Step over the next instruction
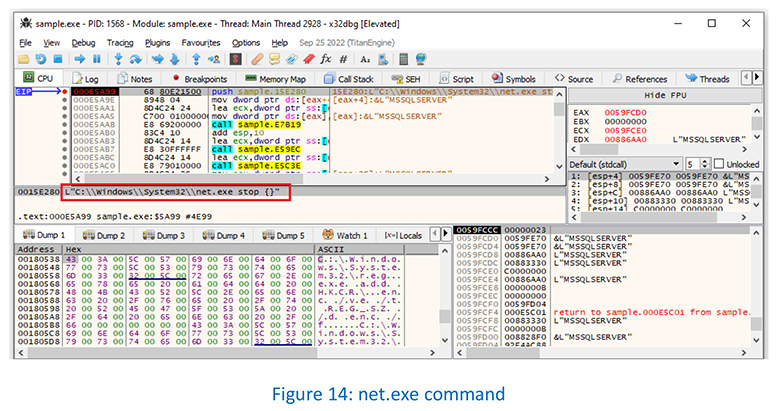 pos(135,59)
